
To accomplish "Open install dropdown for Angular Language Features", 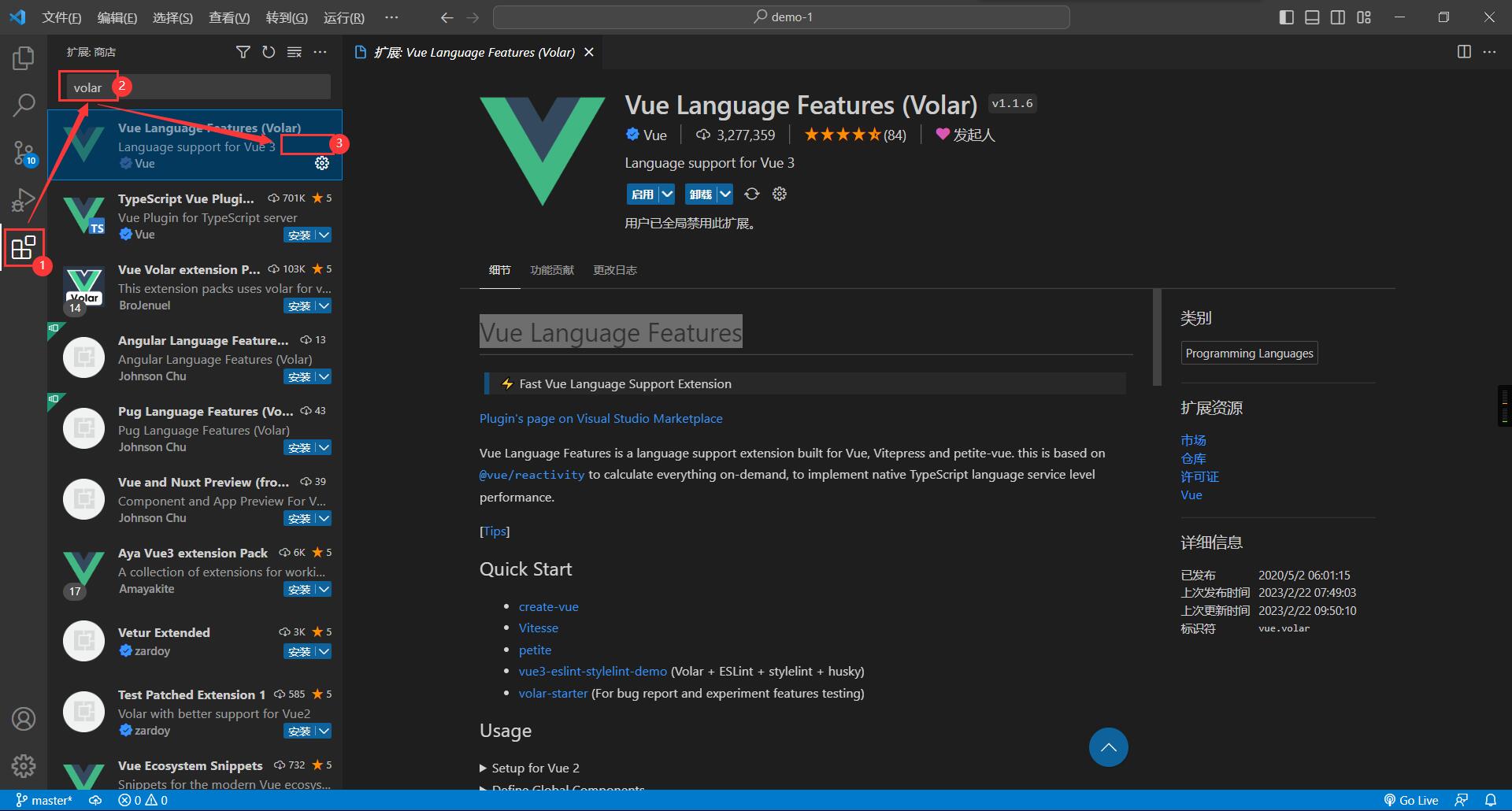I will (x=324, y=376).
